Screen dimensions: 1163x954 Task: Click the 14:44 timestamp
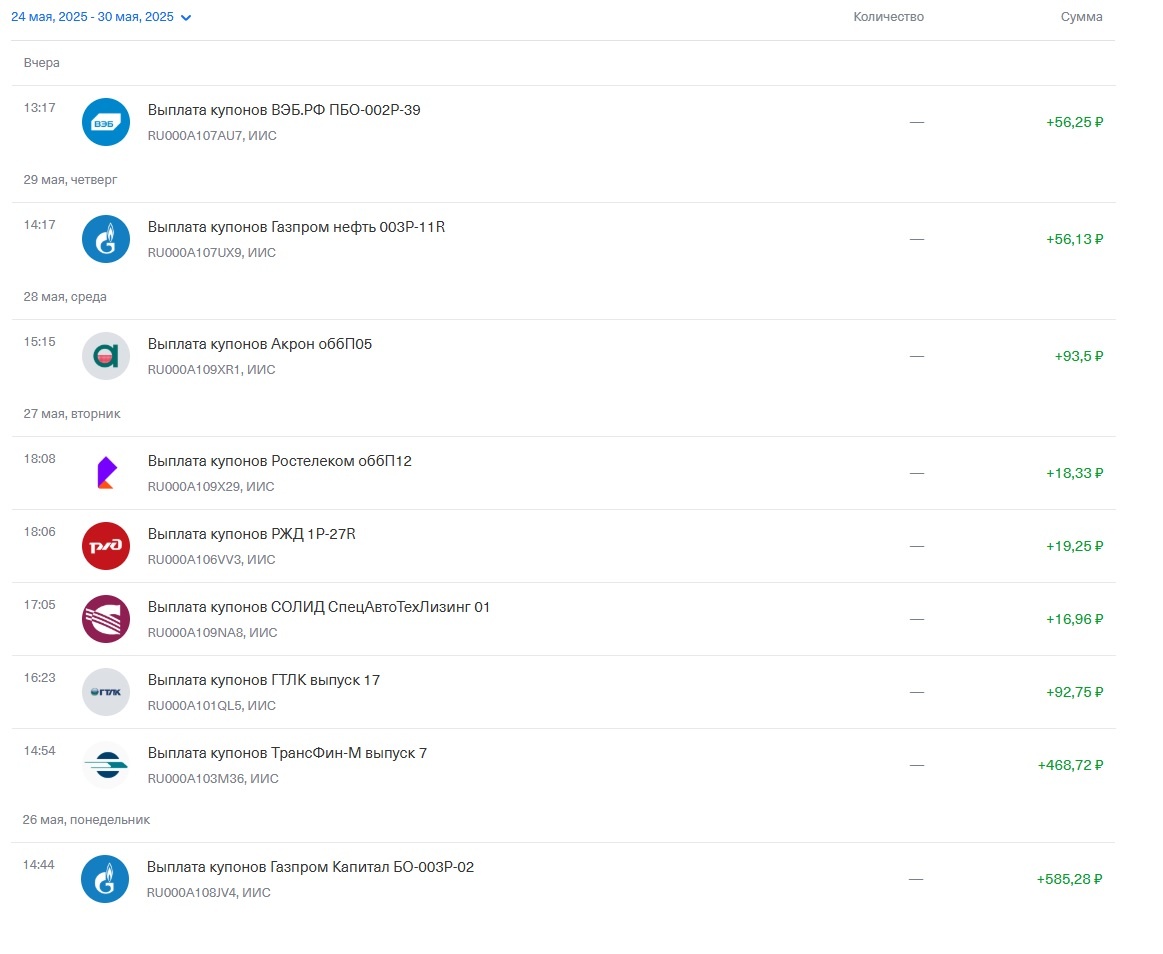point(39,866)
